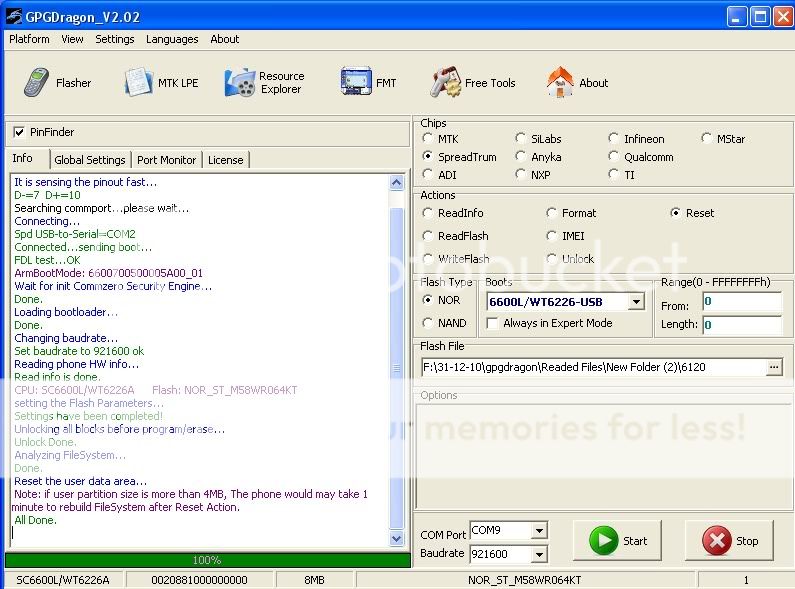Open the Free Tools icon
The height and width of the screenshot is (589, 795).
click(445, 82)
